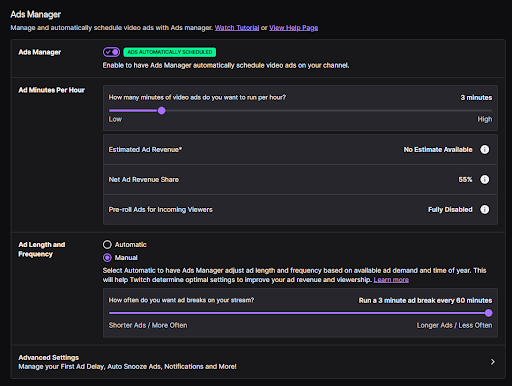Screen dimensions: 512x386
Task: Click the 55% revenue share value
Action: [465, 179]
